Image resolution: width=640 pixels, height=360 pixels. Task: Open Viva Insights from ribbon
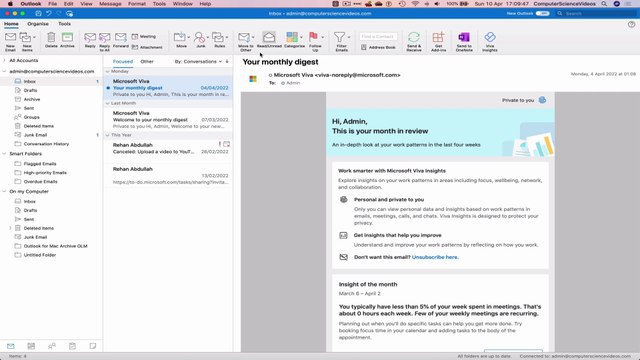490,41
